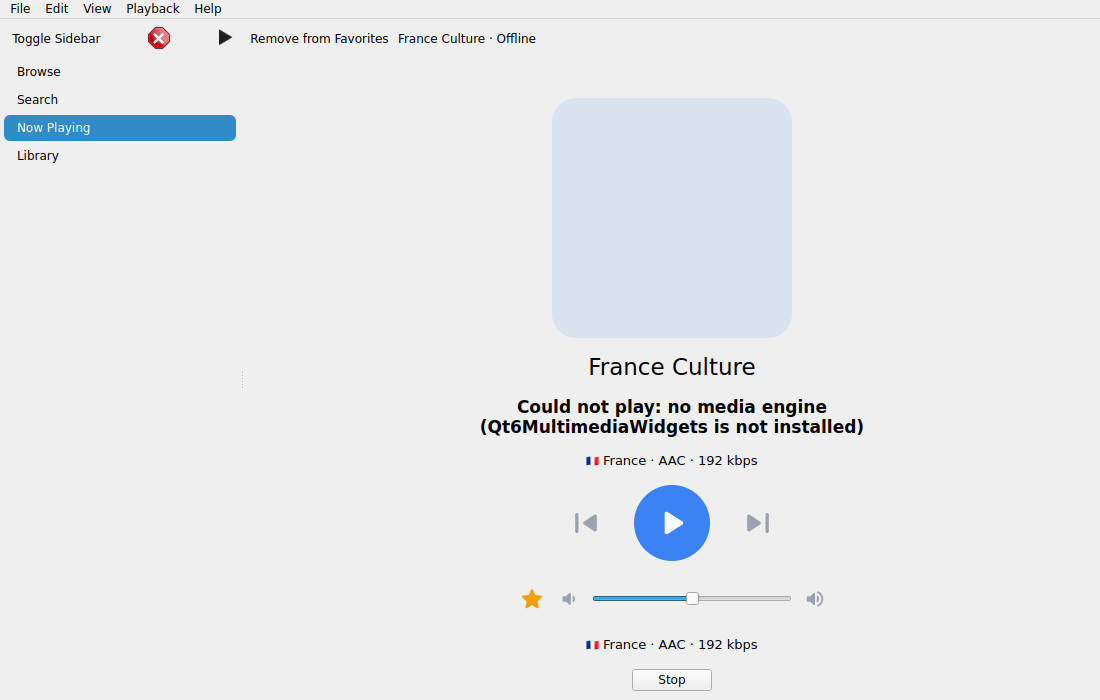The height and width of the screenshot is (700, 1100).
Task: Click the large blue play button
Action: (x=671, y=523)
